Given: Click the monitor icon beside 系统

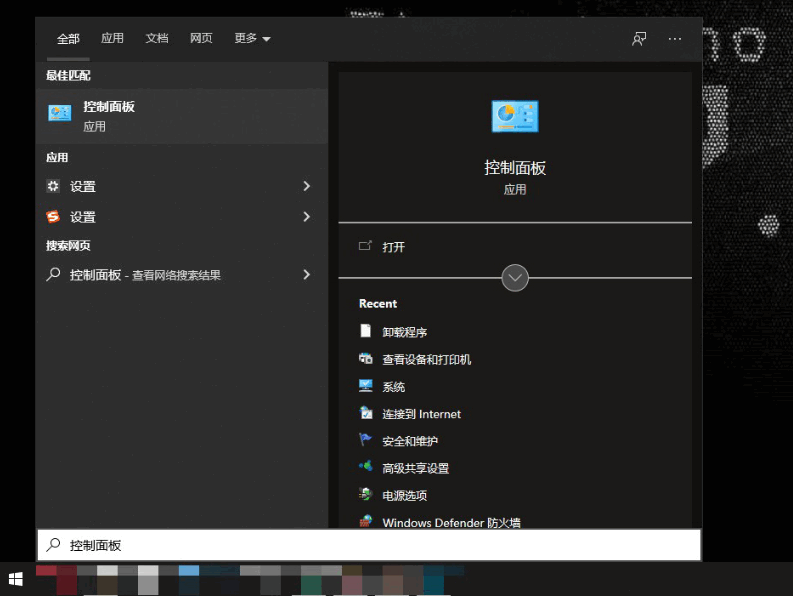Looking at the screenshot, I should [365, 386].
